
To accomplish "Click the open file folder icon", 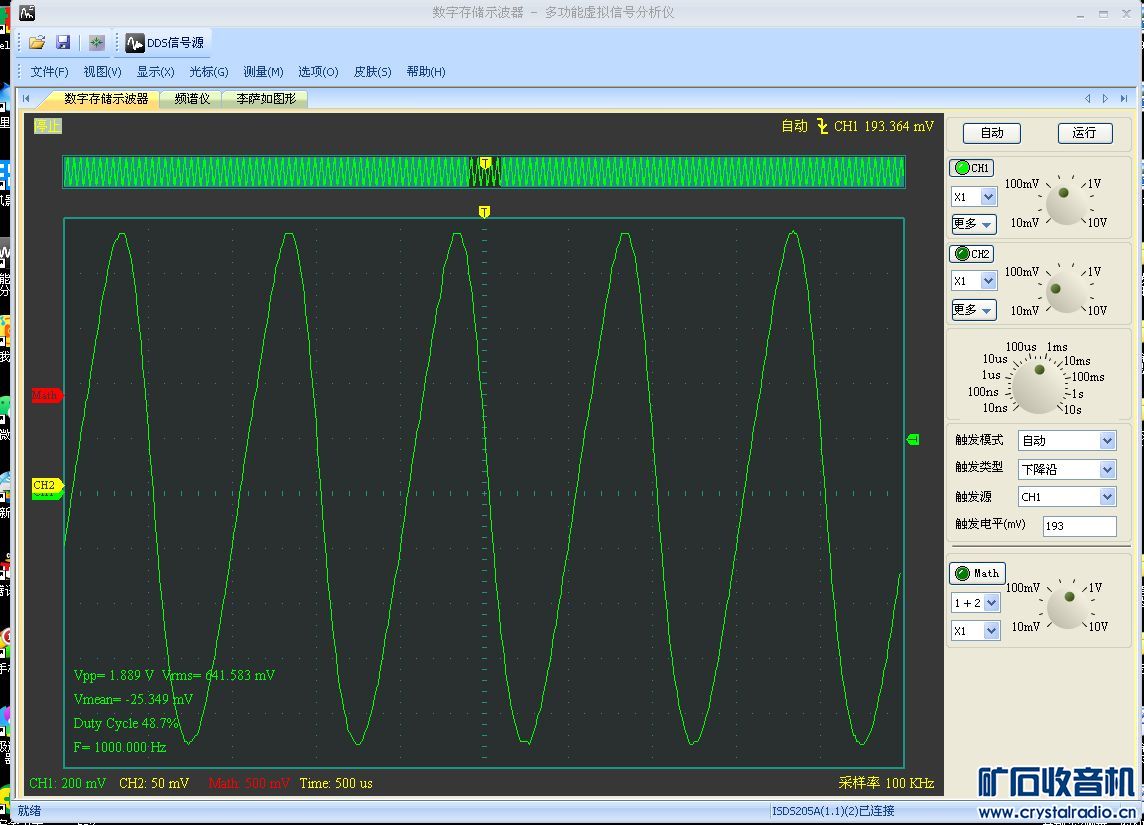I will click(x=37, y=42).
